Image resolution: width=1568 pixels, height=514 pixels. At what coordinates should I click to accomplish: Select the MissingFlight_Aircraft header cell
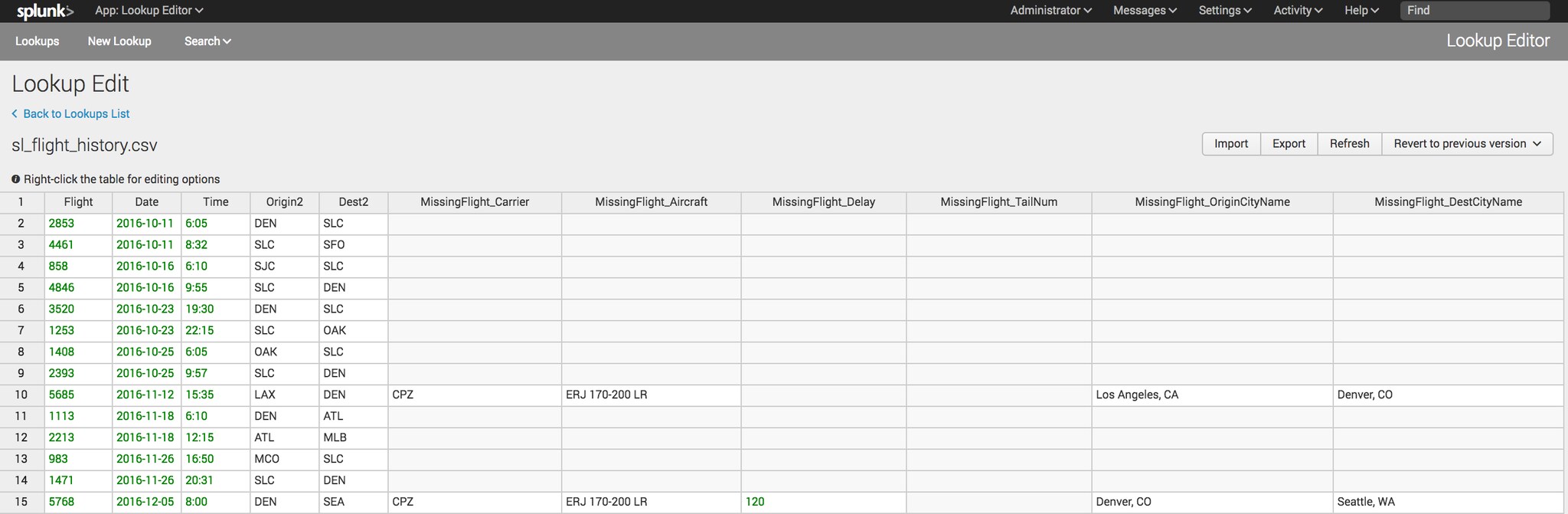(x=652, y=202)
